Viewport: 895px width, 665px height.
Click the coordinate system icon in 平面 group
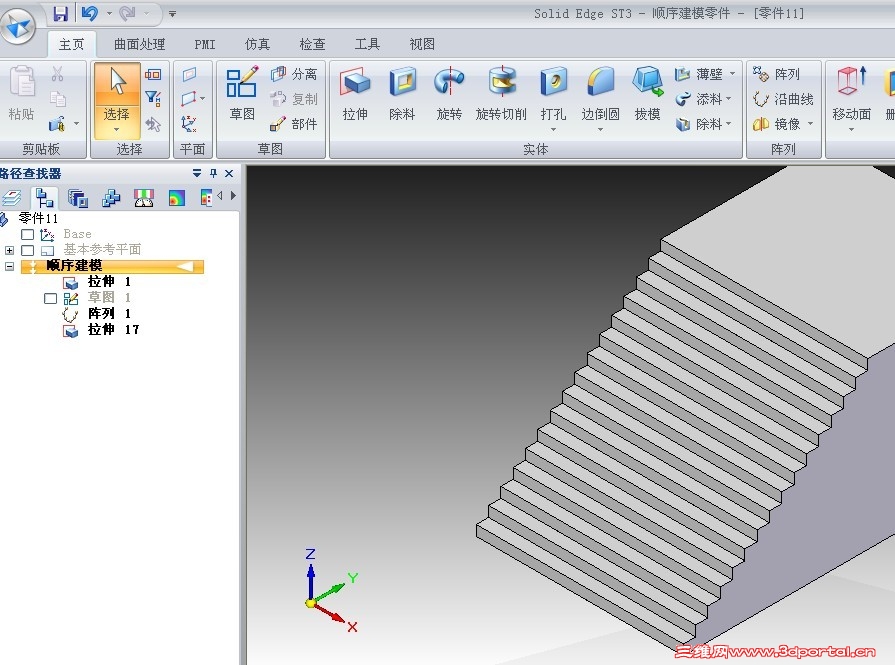(189, 124)
